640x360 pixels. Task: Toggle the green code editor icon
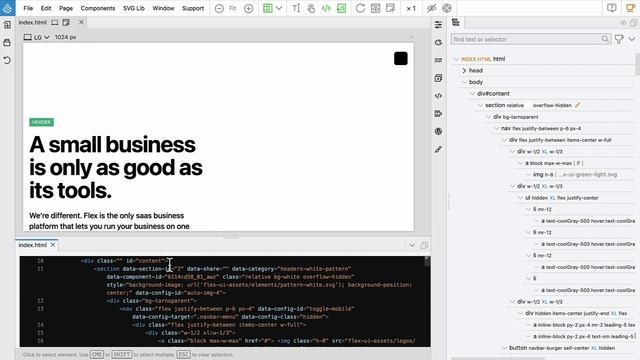click(326, 8)
